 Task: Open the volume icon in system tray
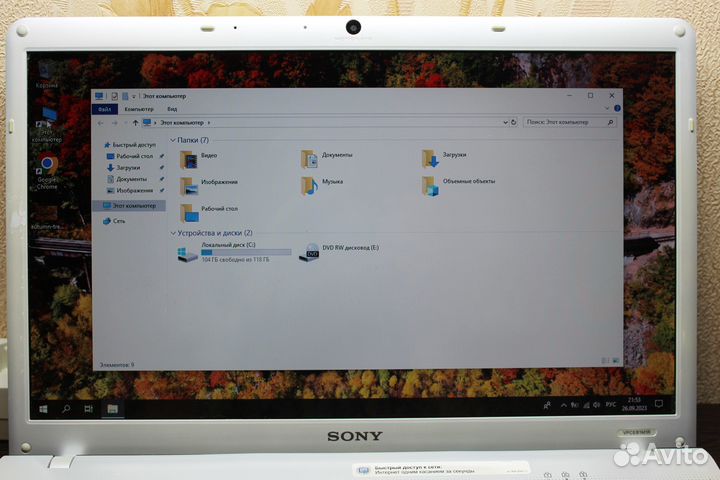596,405
